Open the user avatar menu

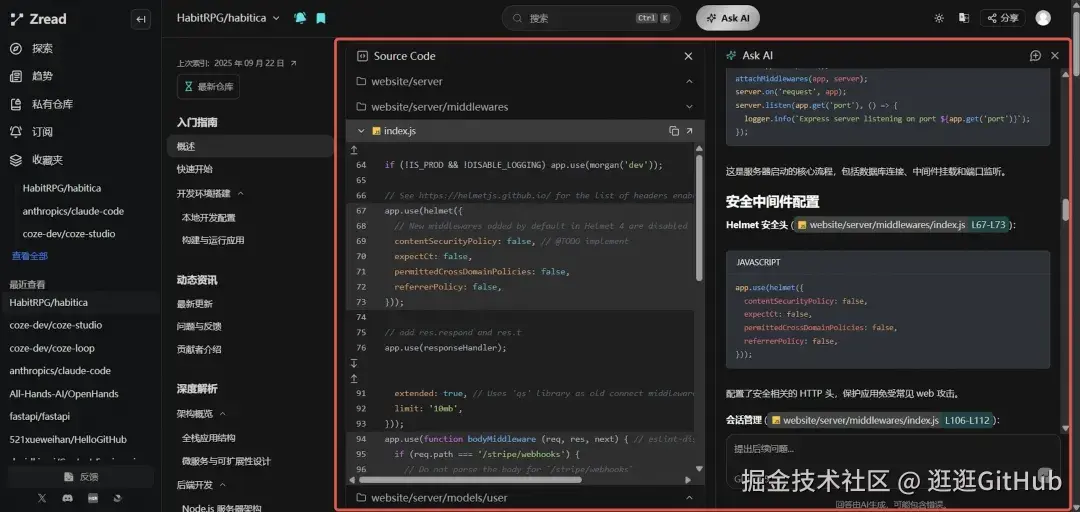1043,19
